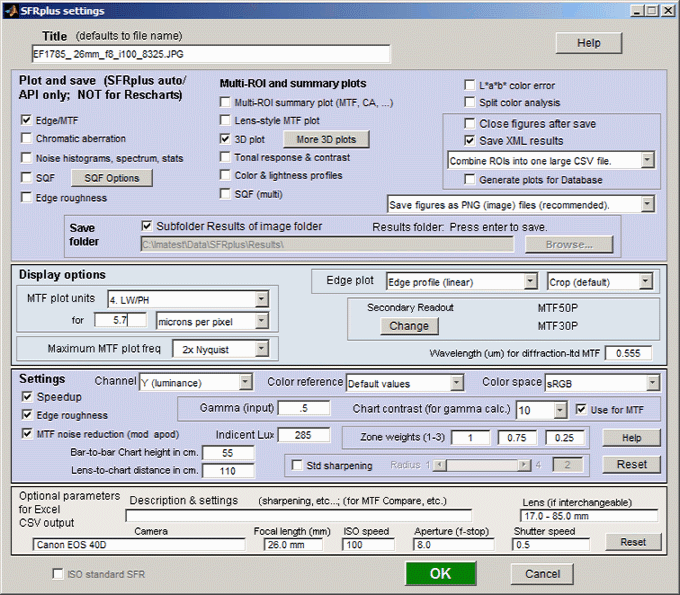Click the Lens 17.0 - 85.0 mm field
Viewport: 680px width, 595px height.
[x=589, y=516]
